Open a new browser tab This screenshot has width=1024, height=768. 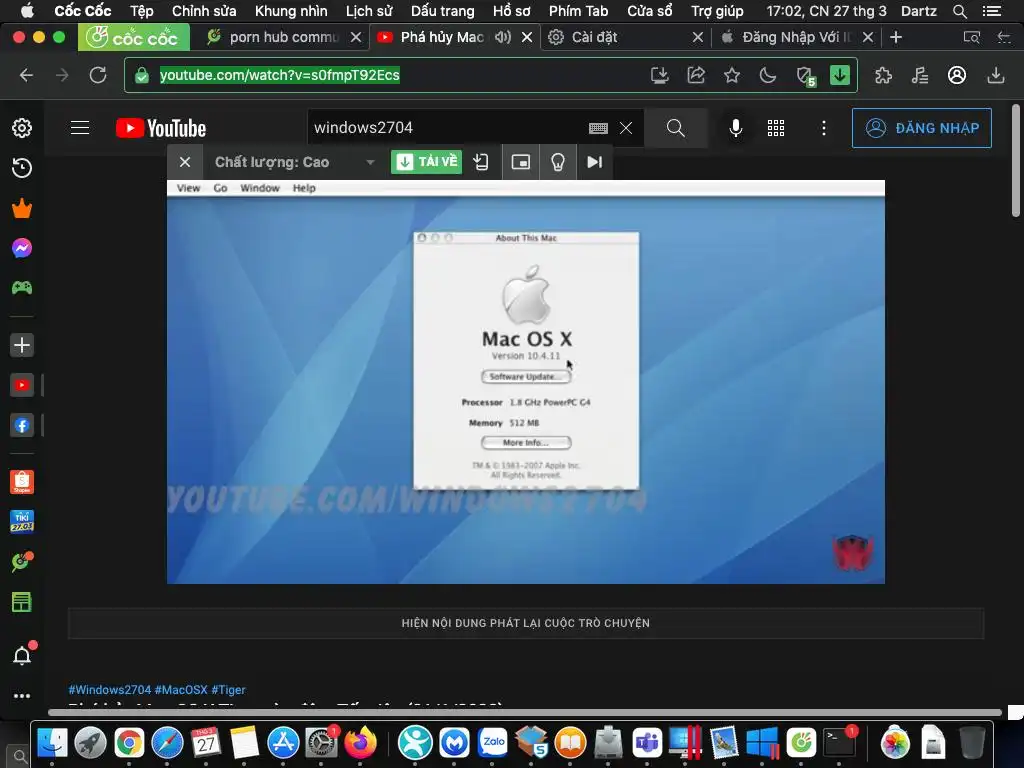coord(896,37)
